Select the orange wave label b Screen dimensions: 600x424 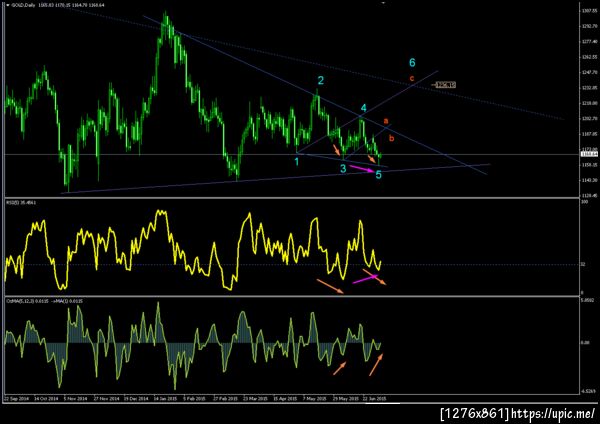pyautogui.click(x=391, y=138)
